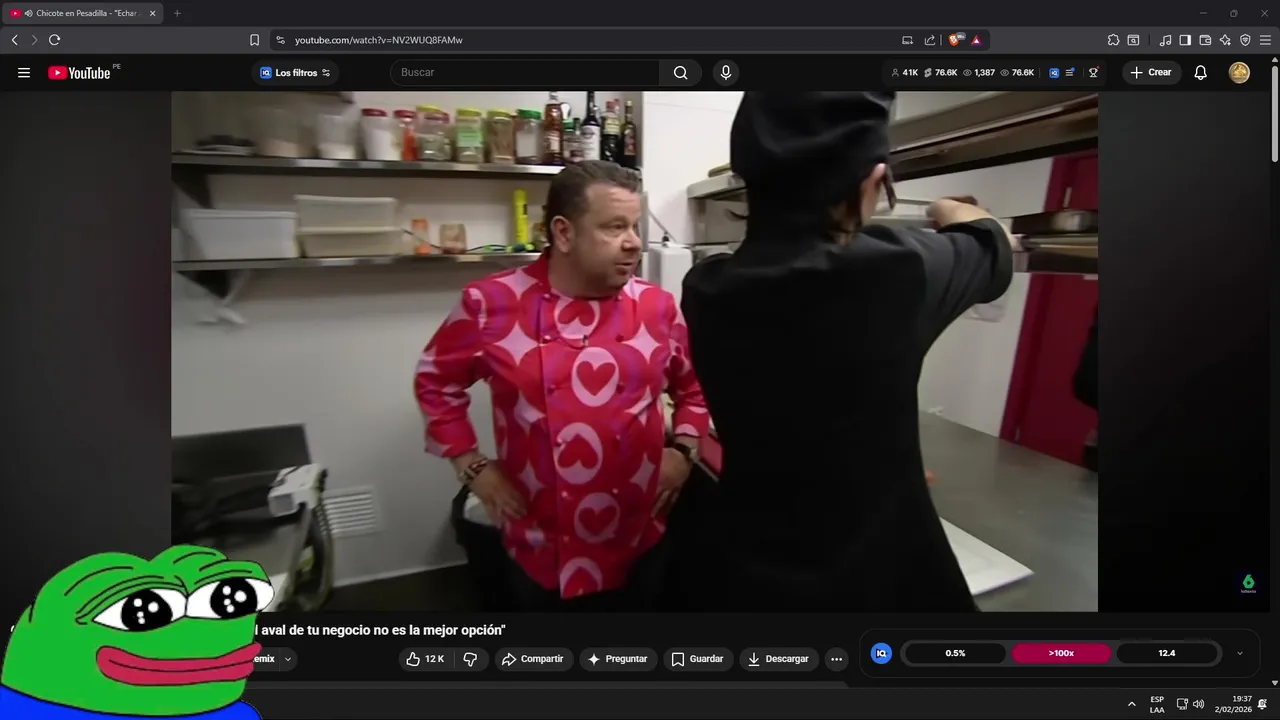Focus the Buscar search field
The image size is (1280, 720).
tap(525, 72)
